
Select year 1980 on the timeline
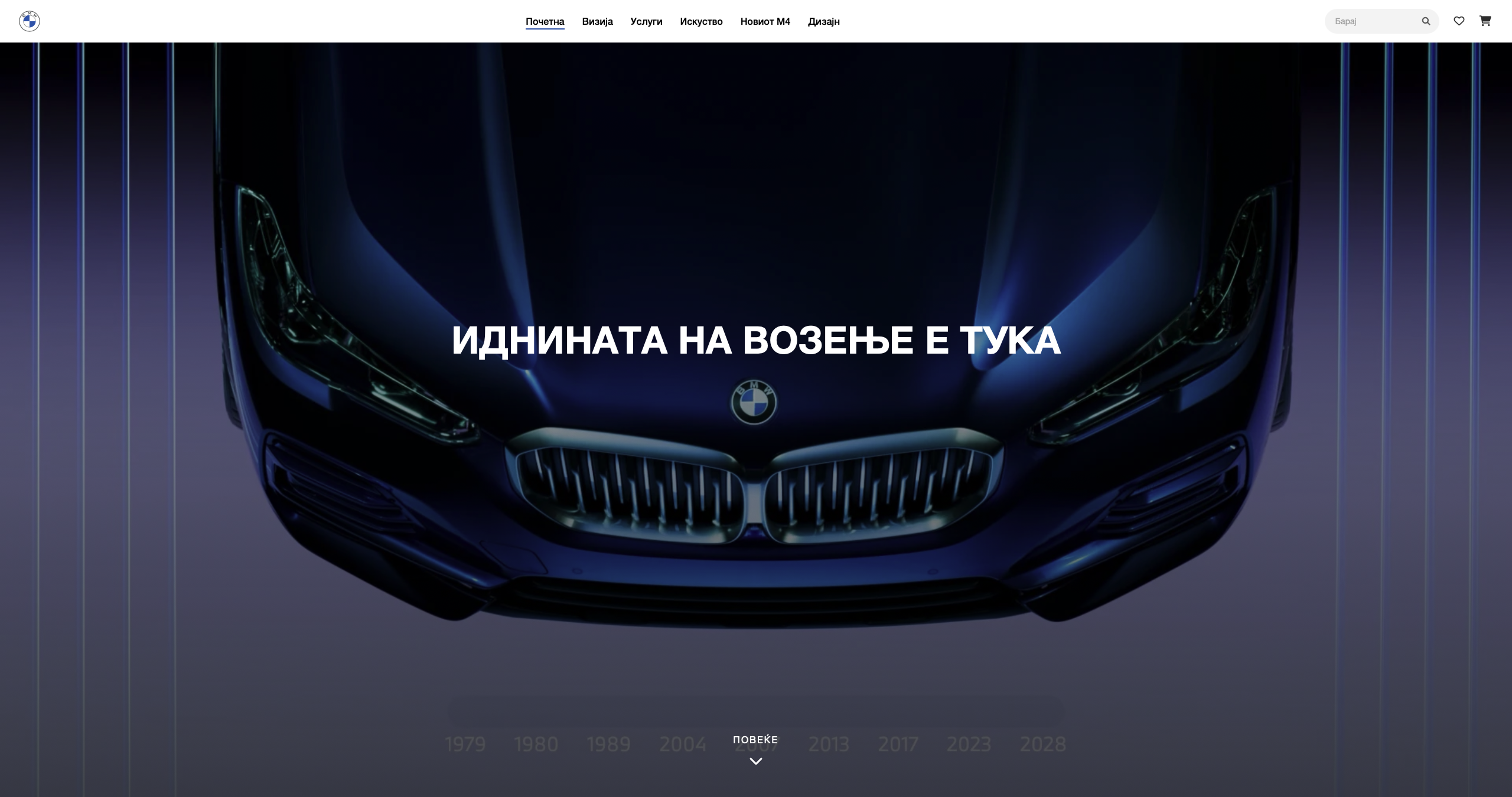click(536, 744)
